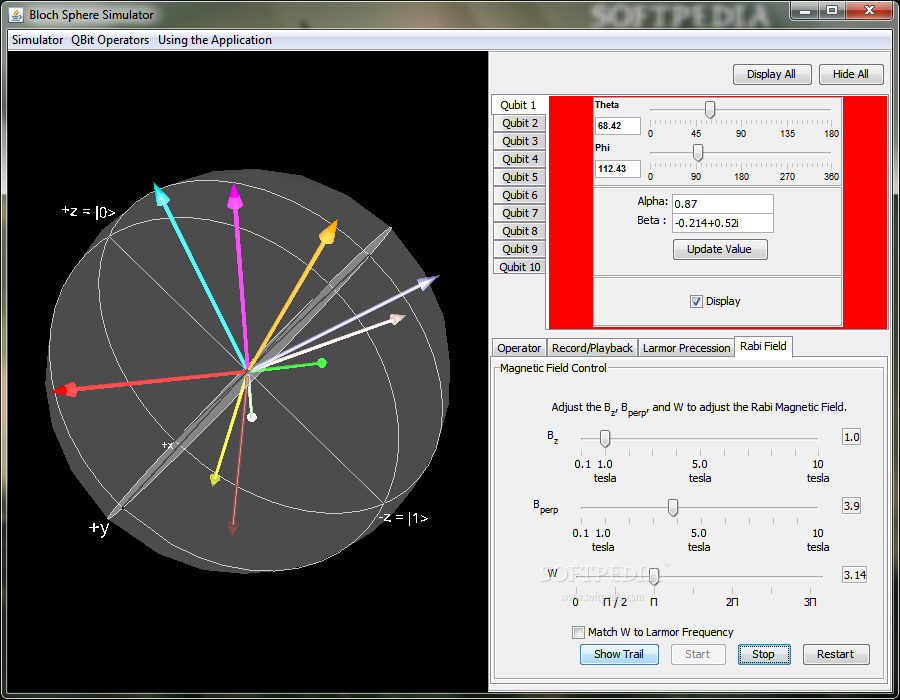900x700 pixels.
Task: Click the Update Value button
Action: point(719,249)
